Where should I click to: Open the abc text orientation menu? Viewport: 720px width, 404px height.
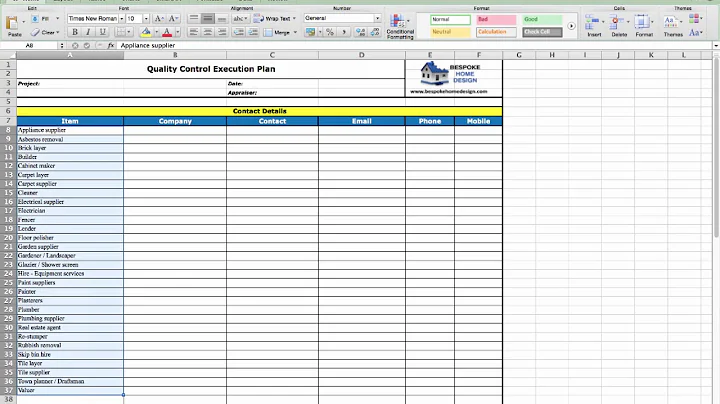point(240,19)
